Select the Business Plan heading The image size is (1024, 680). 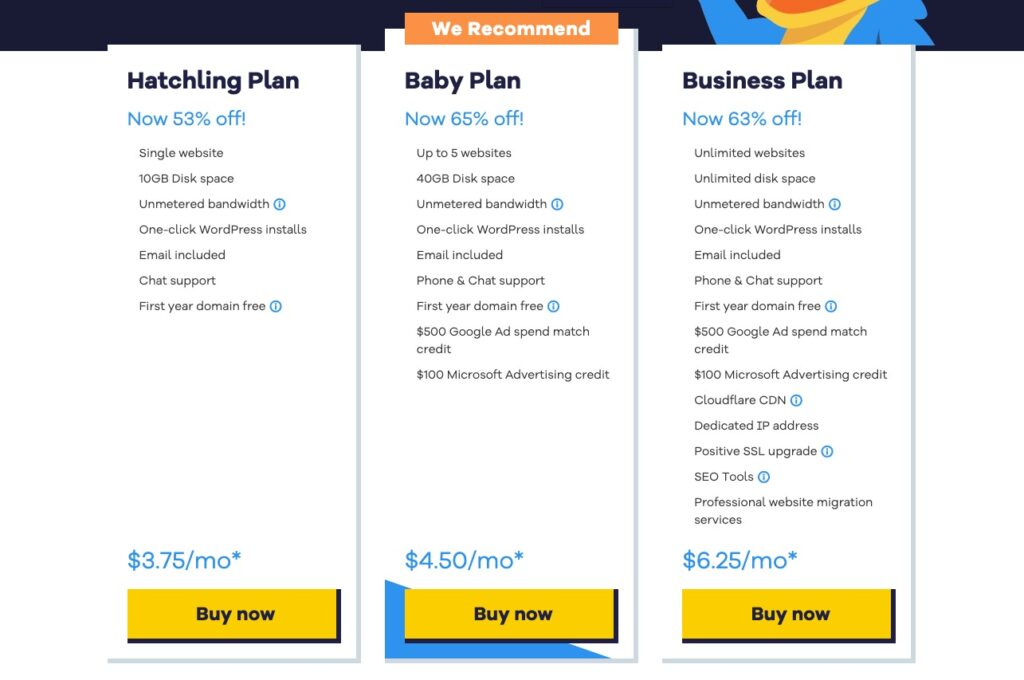(762, 81)
